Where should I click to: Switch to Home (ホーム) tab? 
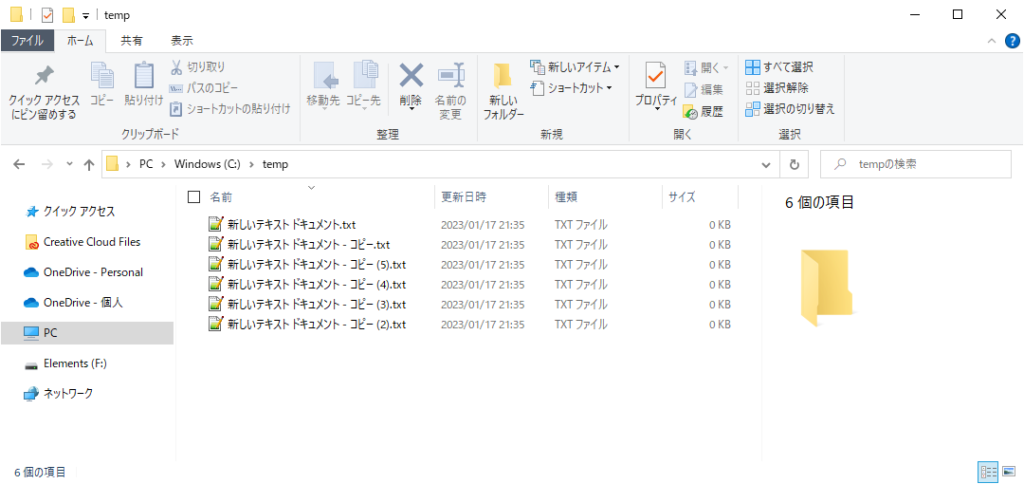pyautogui.click(x=80, y=40)
